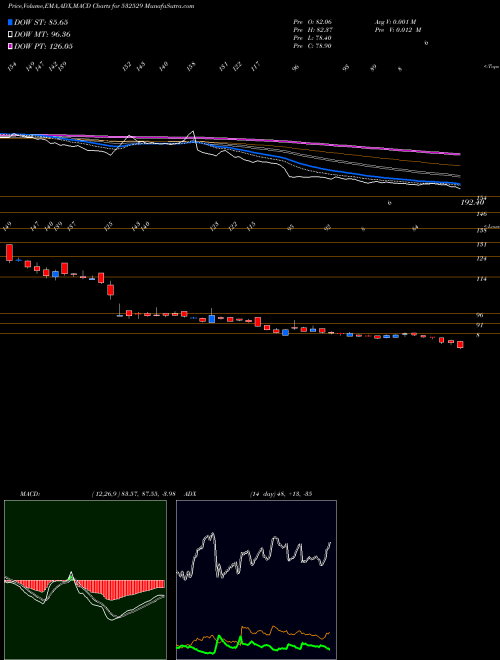The height and width of the screenshot is (660, 500).
Task: Click the white DOW MT legend swatch
Action: tap(10, 34)
